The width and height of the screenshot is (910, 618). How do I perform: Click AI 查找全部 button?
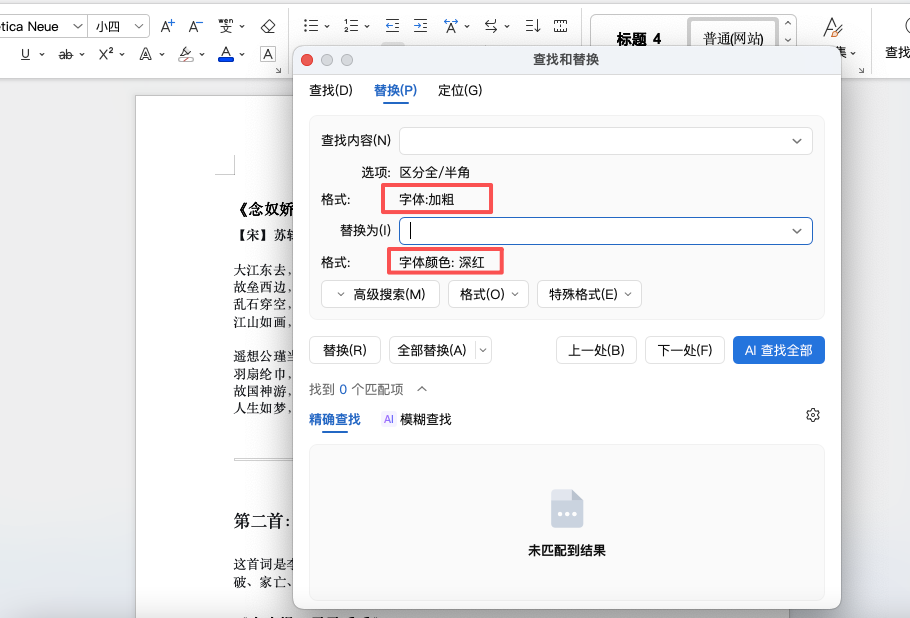[x=778, y=350]
